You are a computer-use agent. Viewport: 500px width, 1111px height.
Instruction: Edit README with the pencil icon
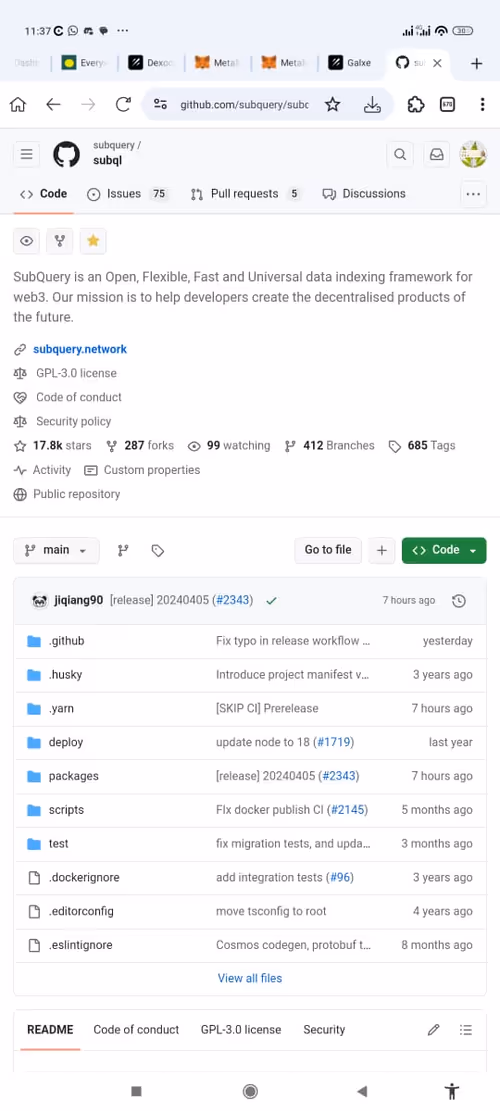tap(433, 1030)
